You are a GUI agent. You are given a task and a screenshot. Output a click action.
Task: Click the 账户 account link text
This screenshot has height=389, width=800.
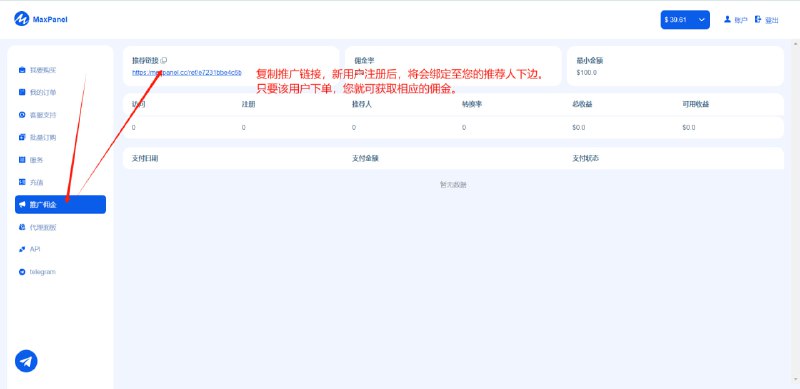741,20
